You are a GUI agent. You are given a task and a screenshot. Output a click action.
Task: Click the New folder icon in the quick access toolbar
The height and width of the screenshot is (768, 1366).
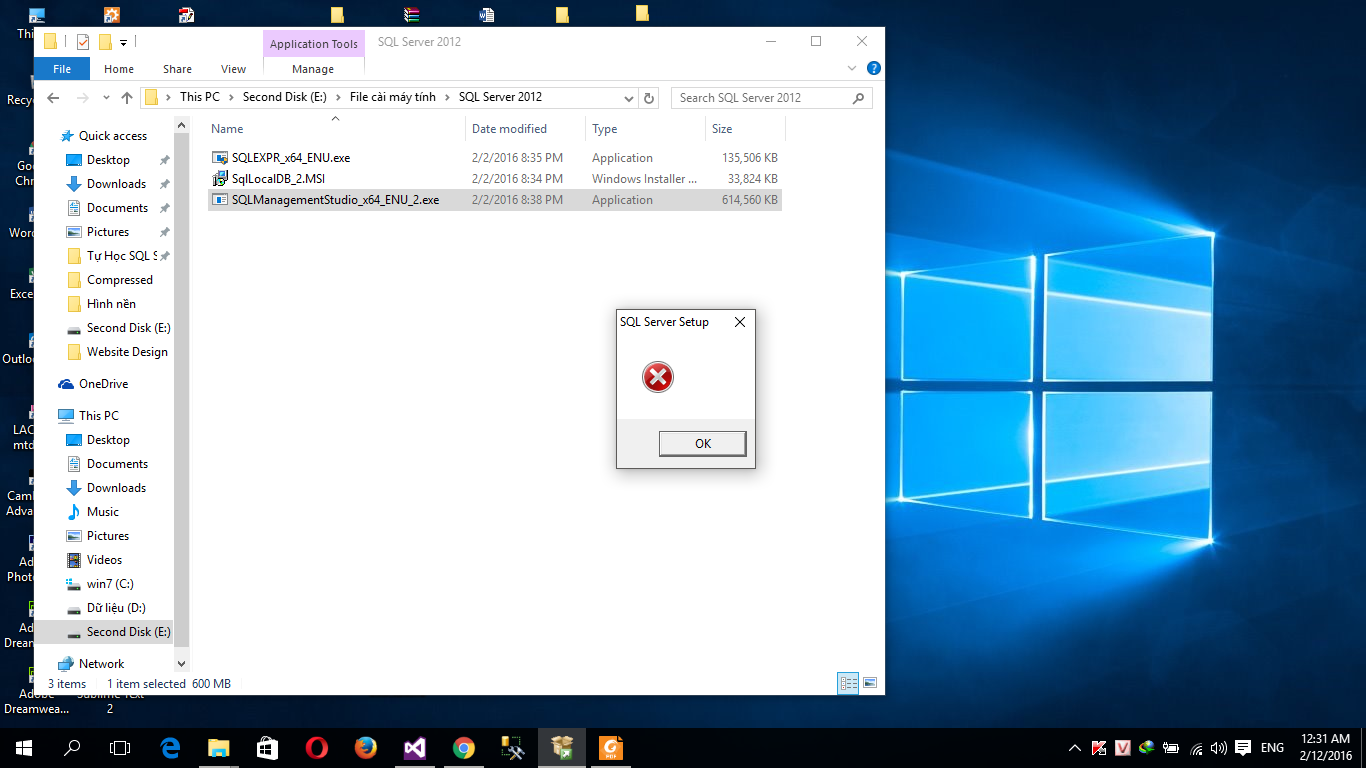104,42
